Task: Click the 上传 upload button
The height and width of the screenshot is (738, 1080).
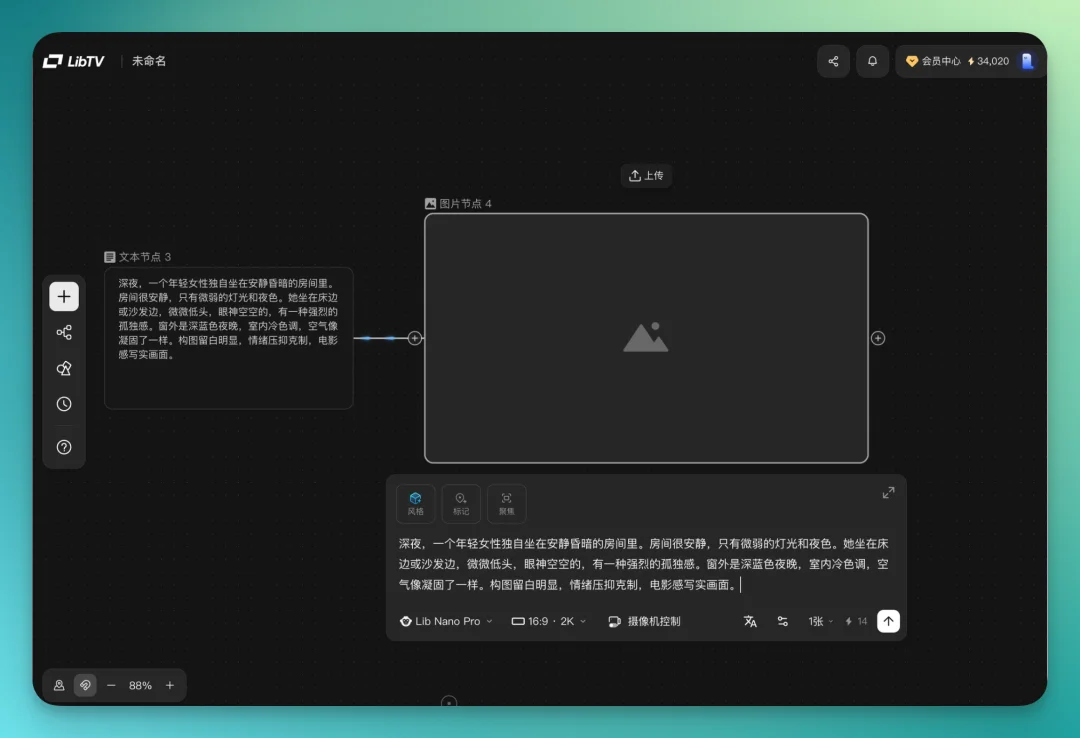Action: [x=646, y=175]
